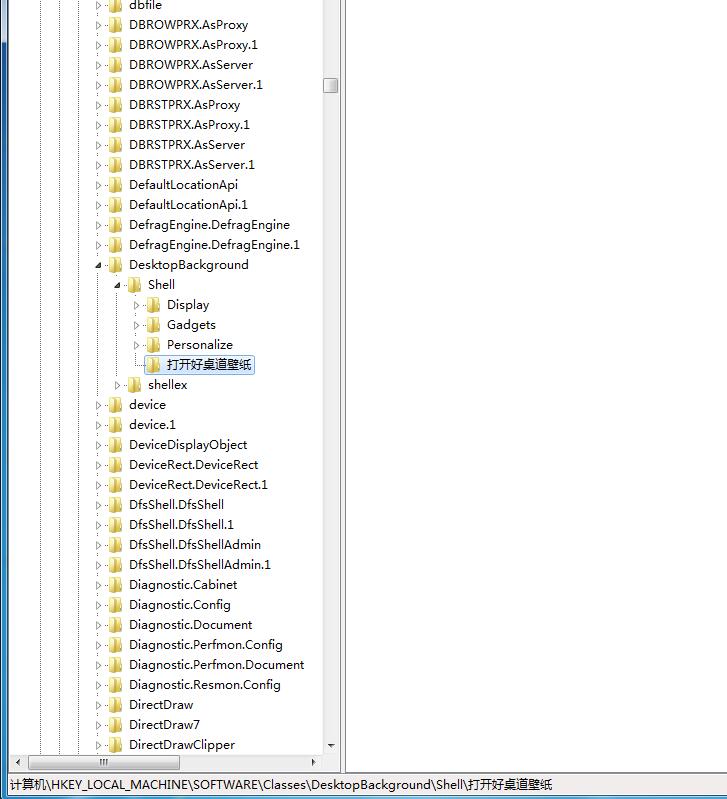Expand the Personalize key
The height and width of the screenshot is (799, 727).
[136, 345]
